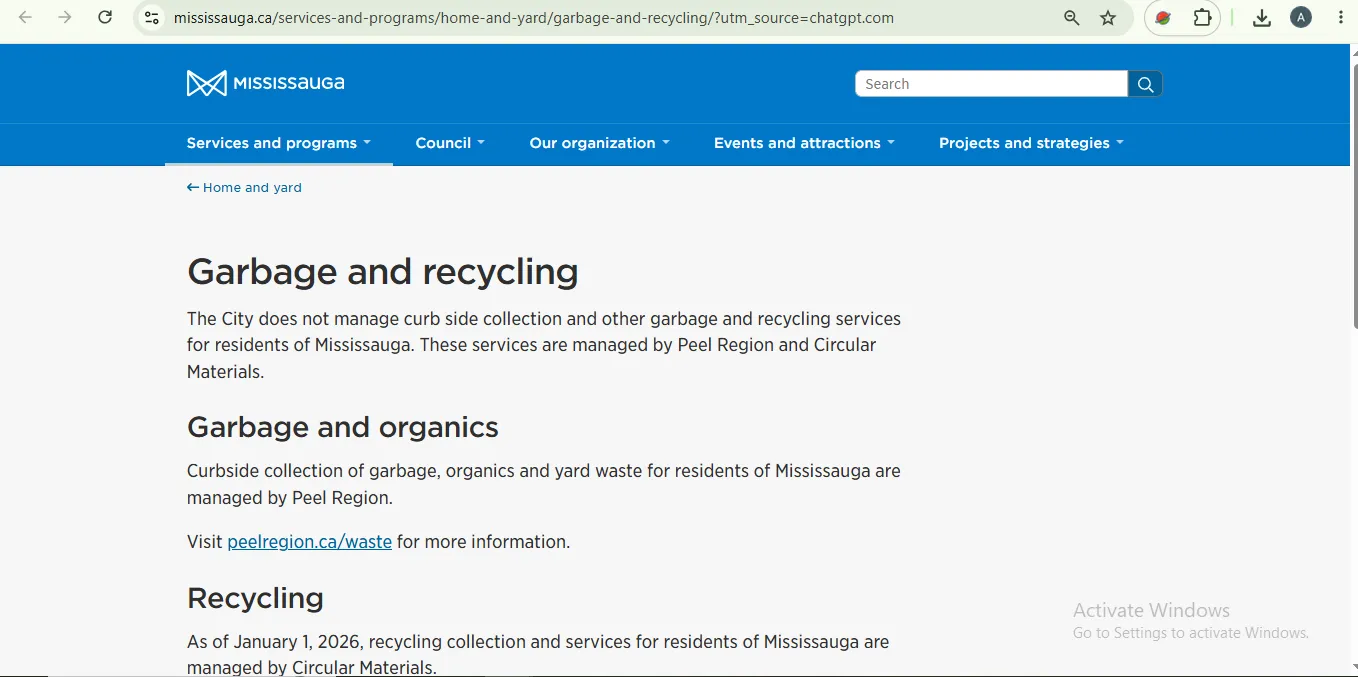Click the address bar URL

pyautogui.click(x=534, y=18)
